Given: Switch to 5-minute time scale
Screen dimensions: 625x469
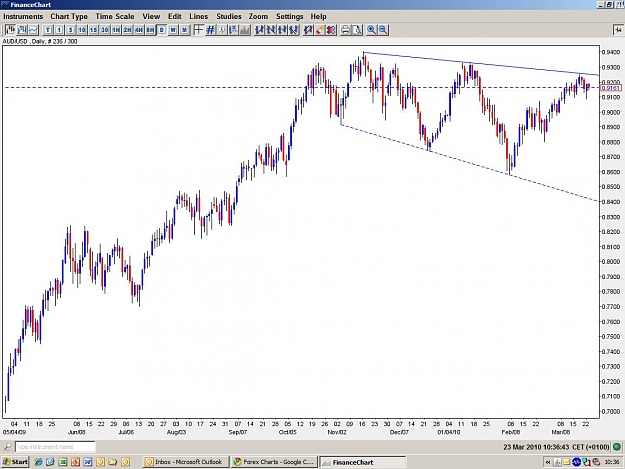Looking at the screenshot, I should (x=70, y=30).
